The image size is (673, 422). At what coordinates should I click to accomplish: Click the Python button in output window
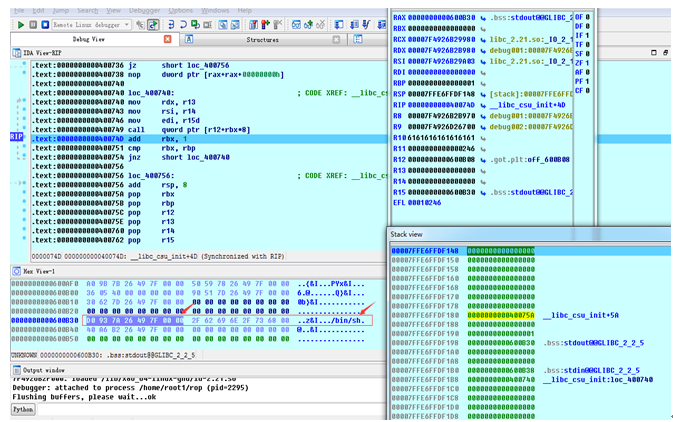coord(23,409)
